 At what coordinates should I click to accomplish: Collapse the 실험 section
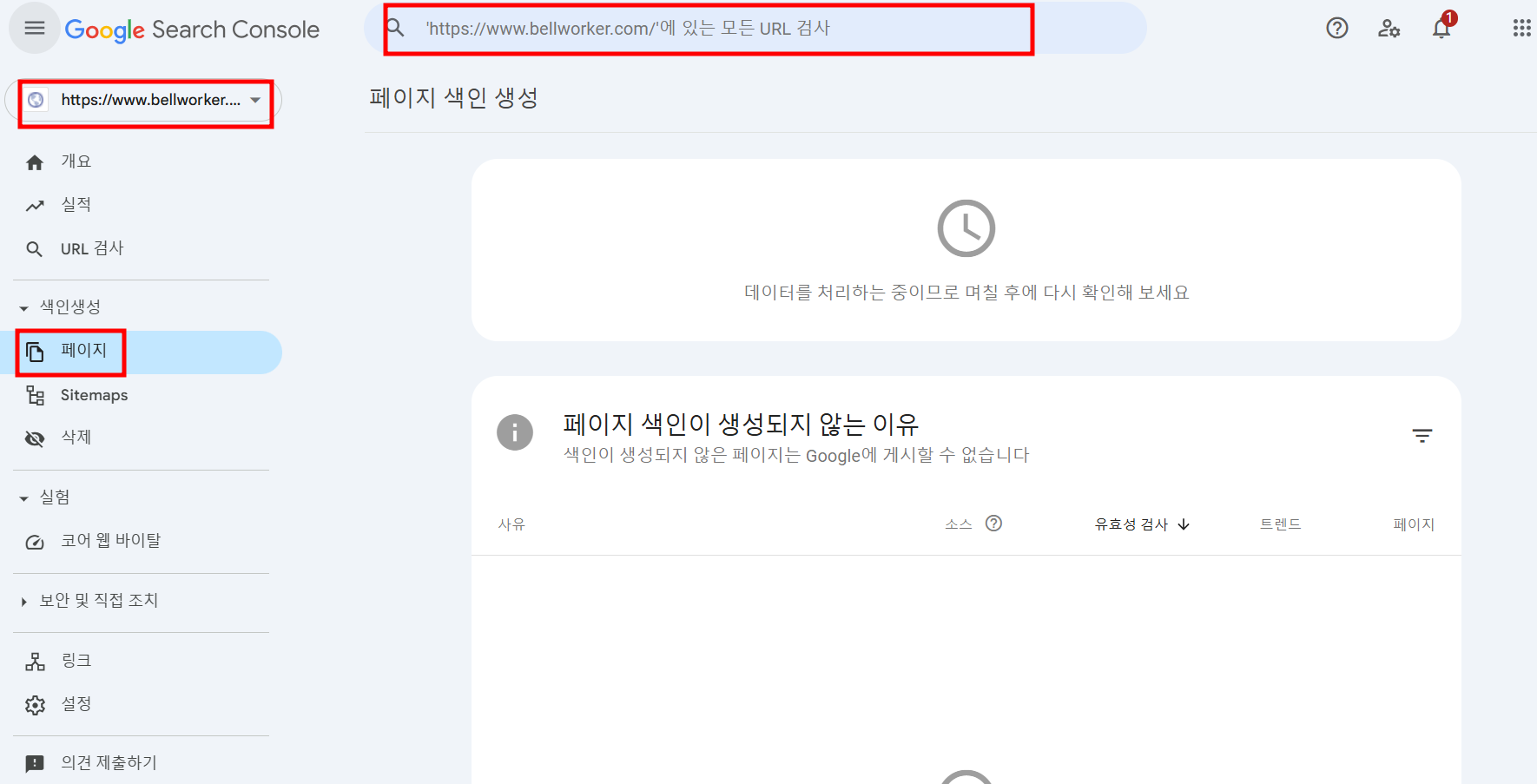coord(45,497)
